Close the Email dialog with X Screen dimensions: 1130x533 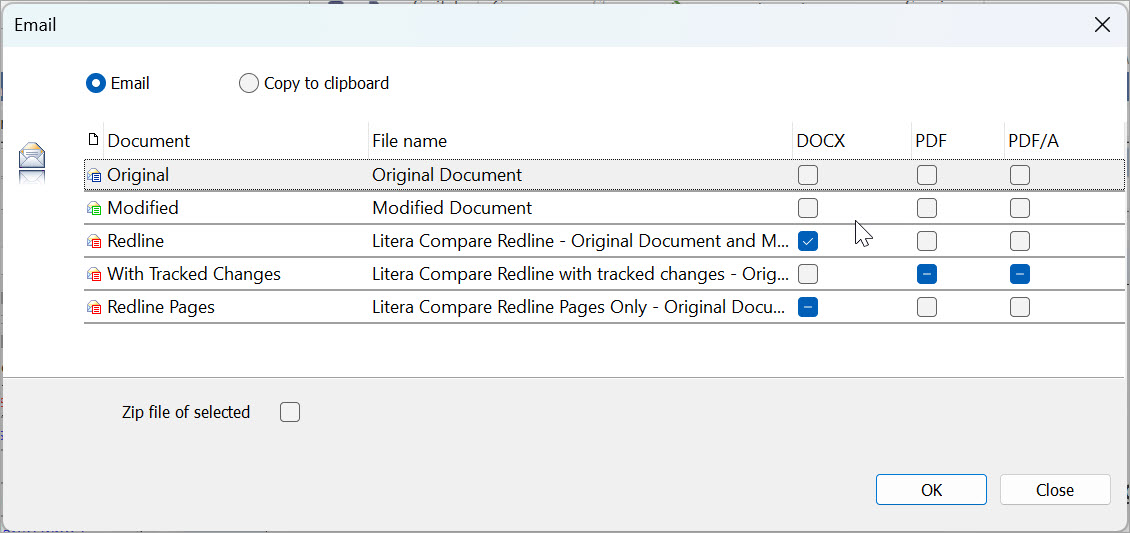tap(1102, 25)
